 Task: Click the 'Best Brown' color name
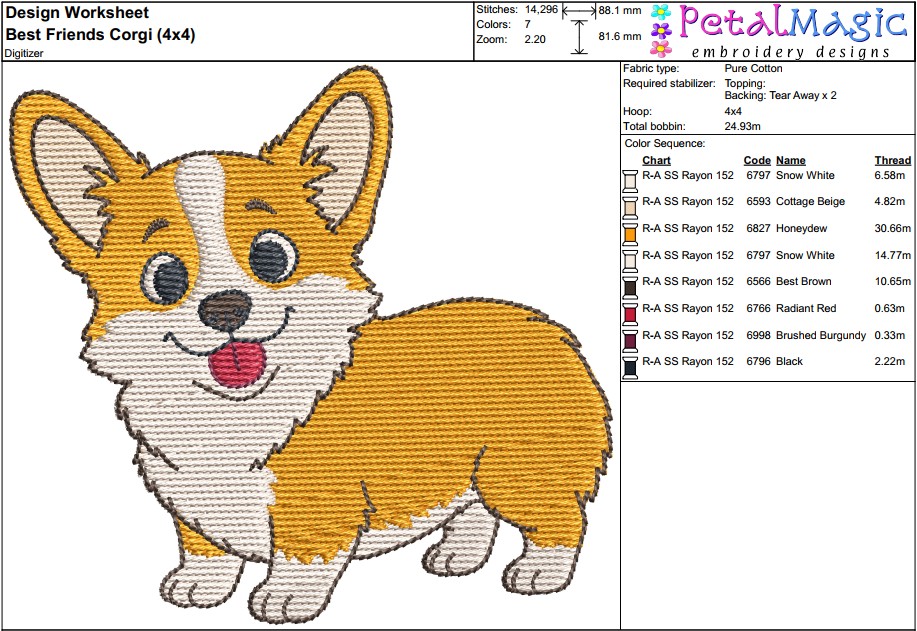[x=804, y=281]
